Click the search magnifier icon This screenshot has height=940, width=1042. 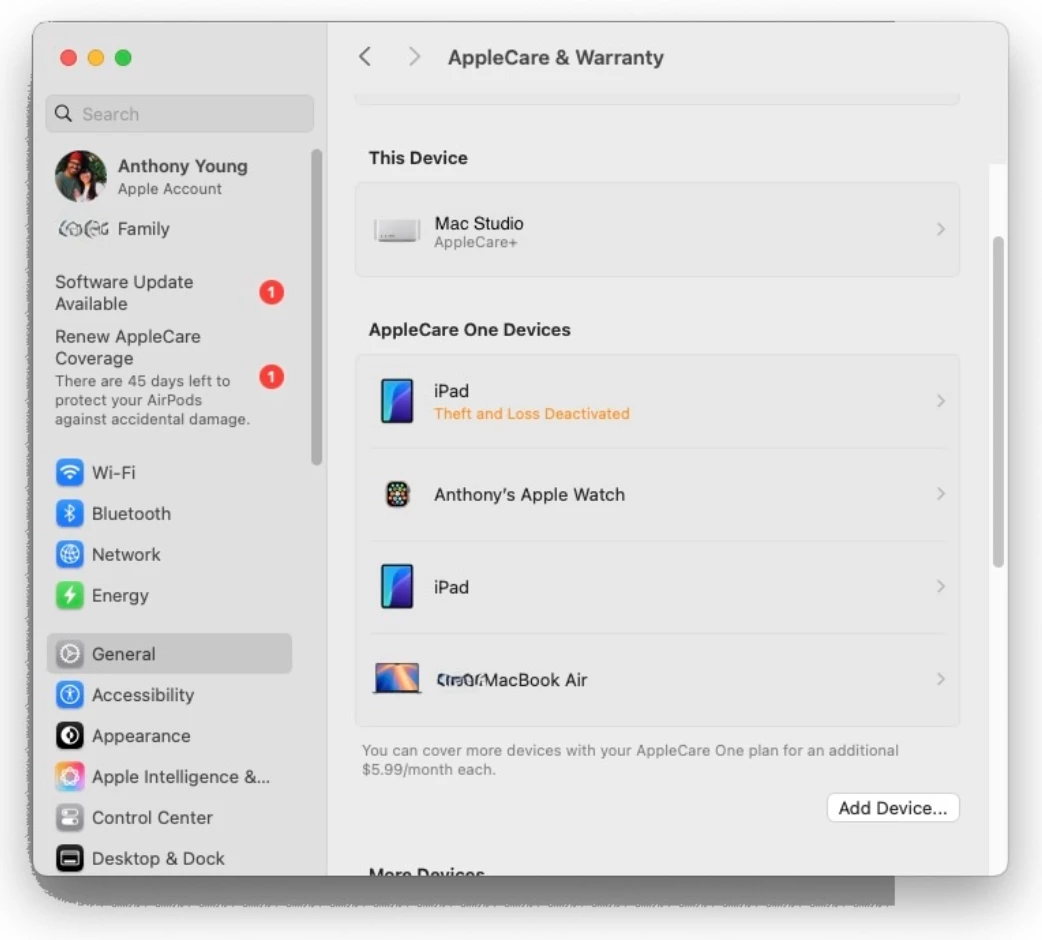[64, 114]
